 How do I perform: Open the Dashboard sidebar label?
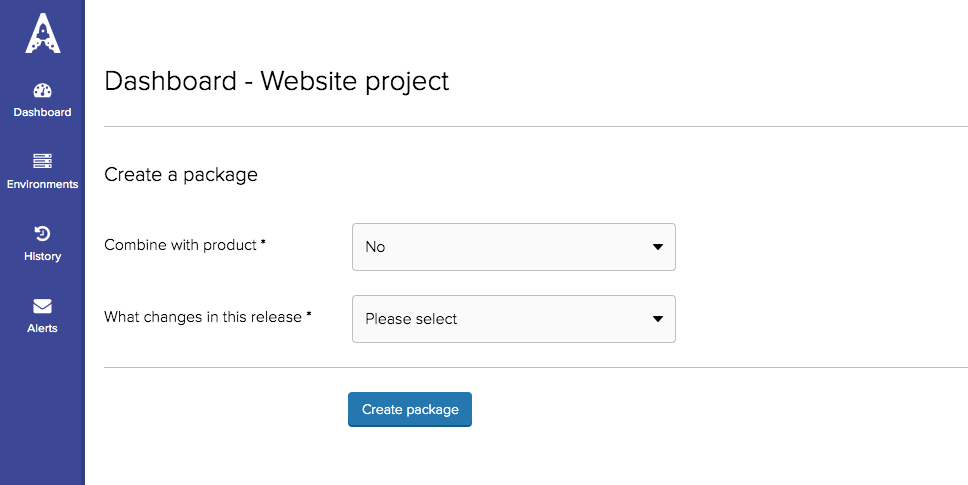(42, 112)
